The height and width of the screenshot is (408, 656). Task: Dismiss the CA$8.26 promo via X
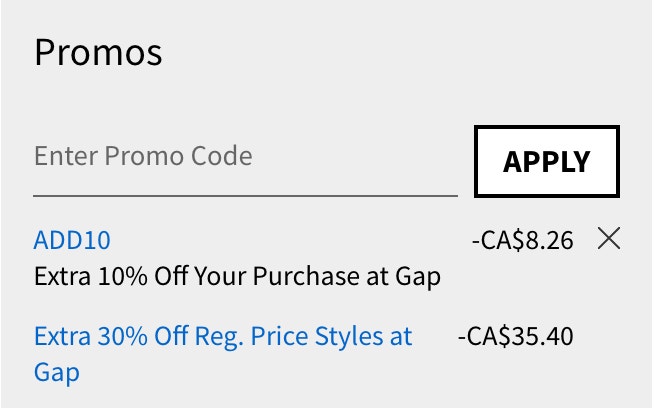(x=609, y=239)
